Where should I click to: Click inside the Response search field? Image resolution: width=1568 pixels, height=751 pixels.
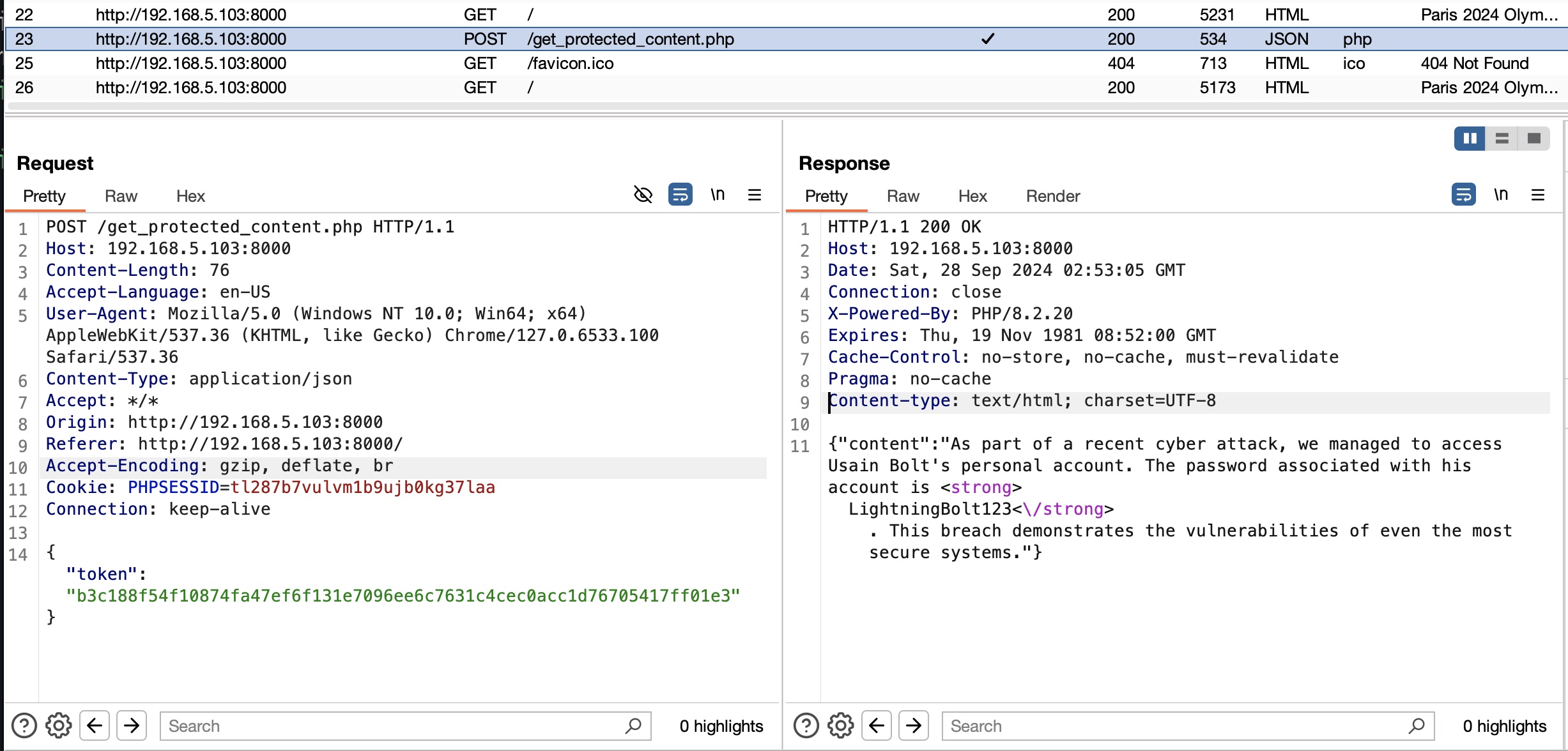1182,725
